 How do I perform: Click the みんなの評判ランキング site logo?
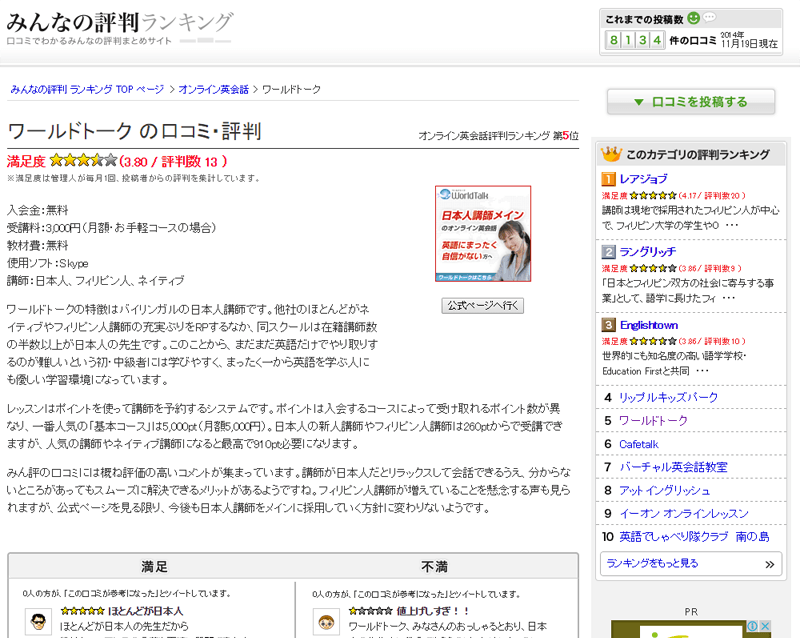coord(120,22)
